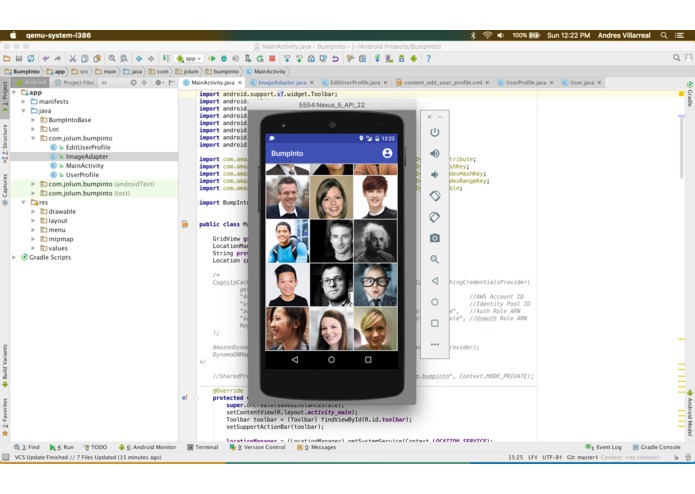Tap the Einstein photo in the grid
This screenshot has height=494, width=695.
point(375,241)
